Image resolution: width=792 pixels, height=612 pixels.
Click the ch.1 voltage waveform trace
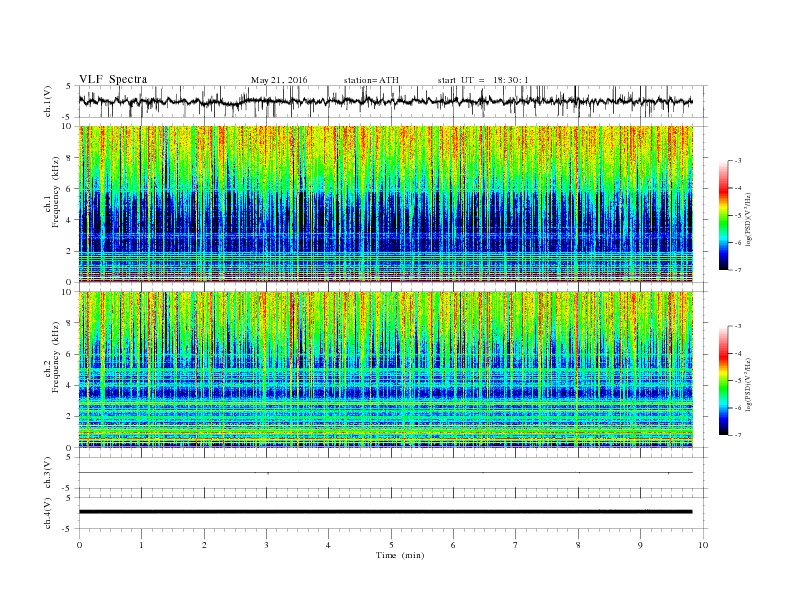coord(385,101)
